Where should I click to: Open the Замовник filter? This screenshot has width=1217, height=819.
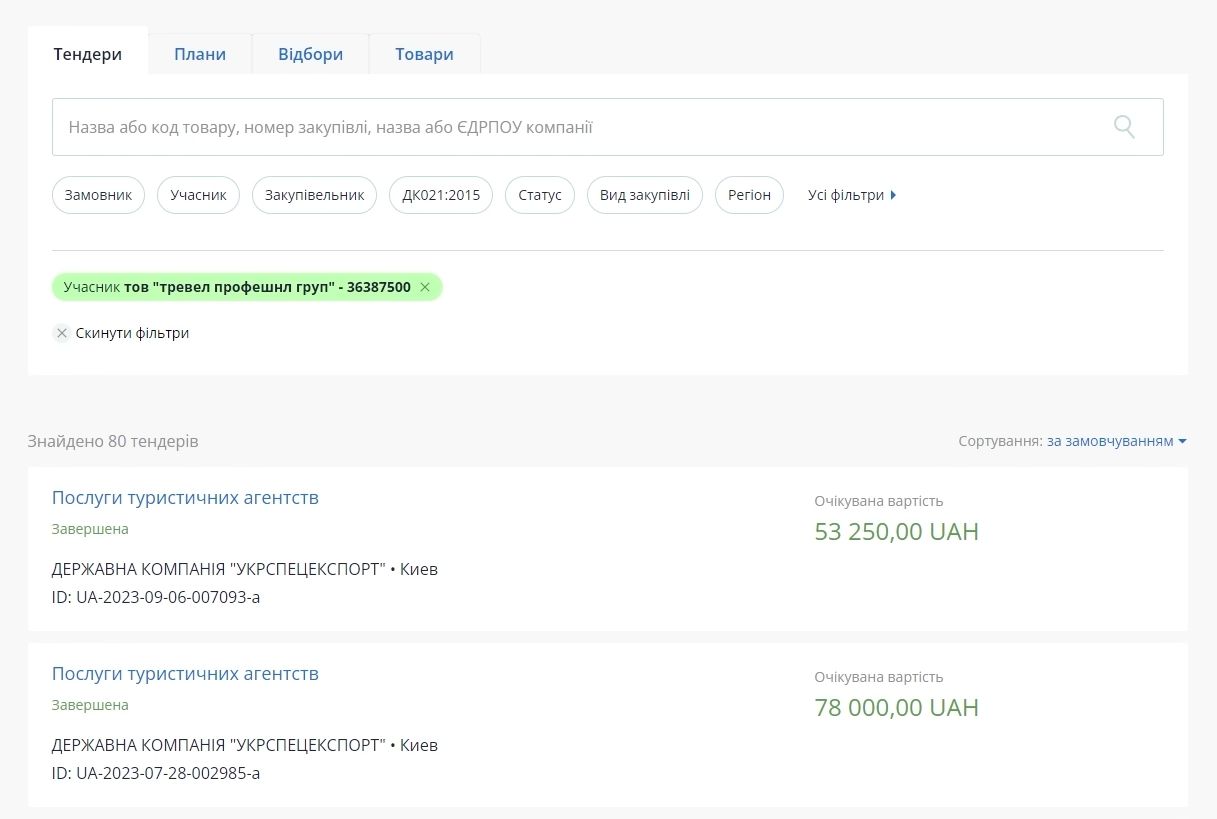tap(98, 195)
